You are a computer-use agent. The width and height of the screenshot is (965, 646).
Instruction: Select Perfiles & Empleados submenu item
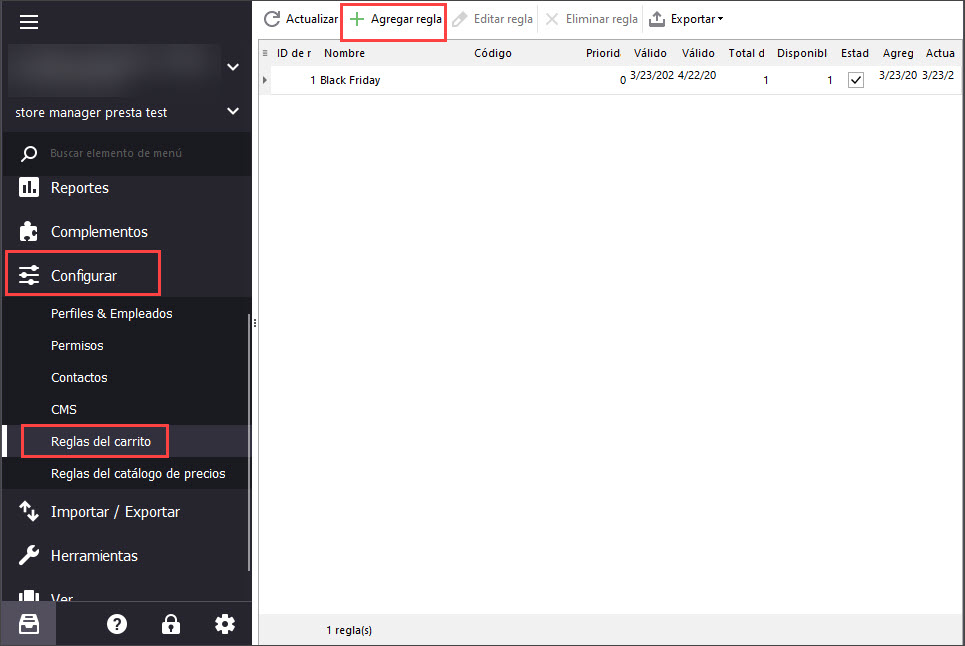pyautogui.click(x=111, y=314)
